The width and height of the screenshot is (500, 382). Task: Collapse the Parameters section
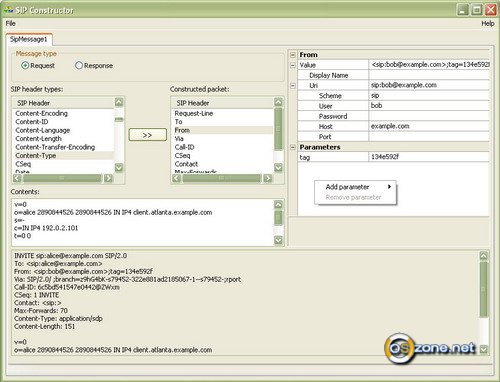point(293,147)
